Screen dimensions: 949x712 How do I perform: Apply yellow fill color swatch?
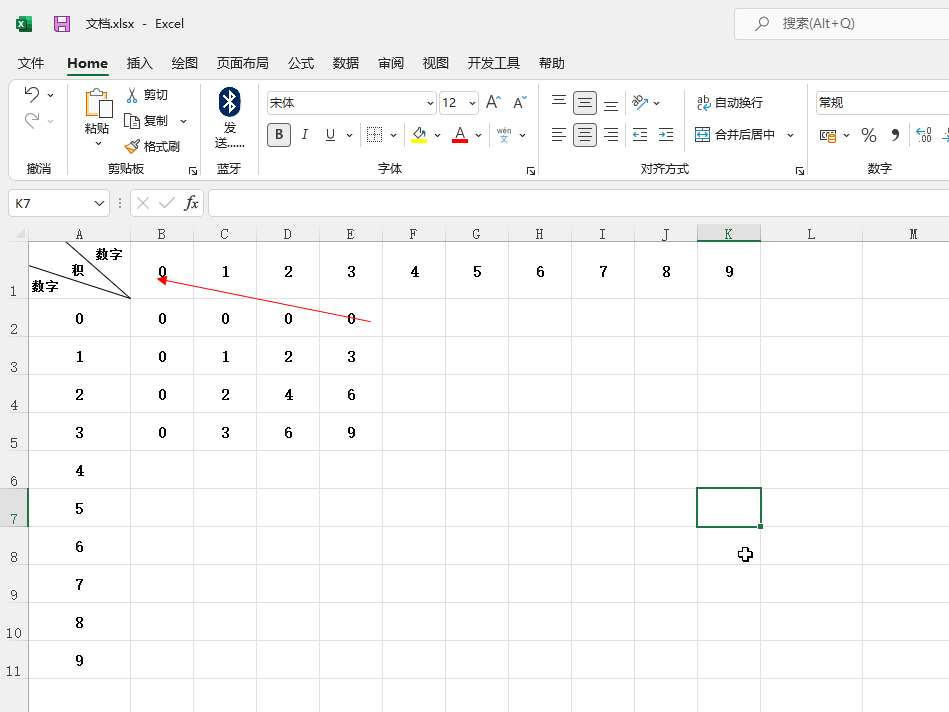(x=419, y=134)
